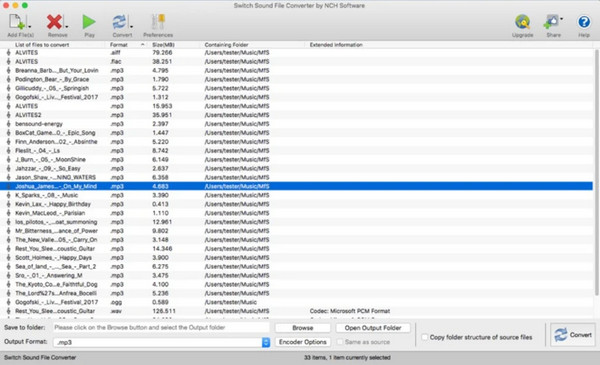Click music note icon beside bensound-energy
The height and width of the screenshot is (365, 600).
coord(8,124)
